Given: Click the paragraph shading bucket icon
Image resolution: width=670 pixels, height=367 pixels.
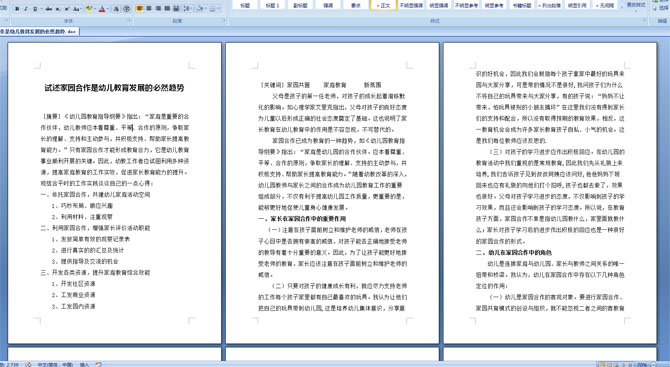Looking at the screenshot, I should [200, 9].
